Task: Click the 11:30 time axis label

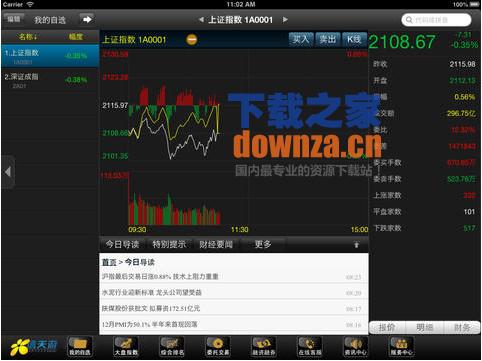Action: (240, 230)
